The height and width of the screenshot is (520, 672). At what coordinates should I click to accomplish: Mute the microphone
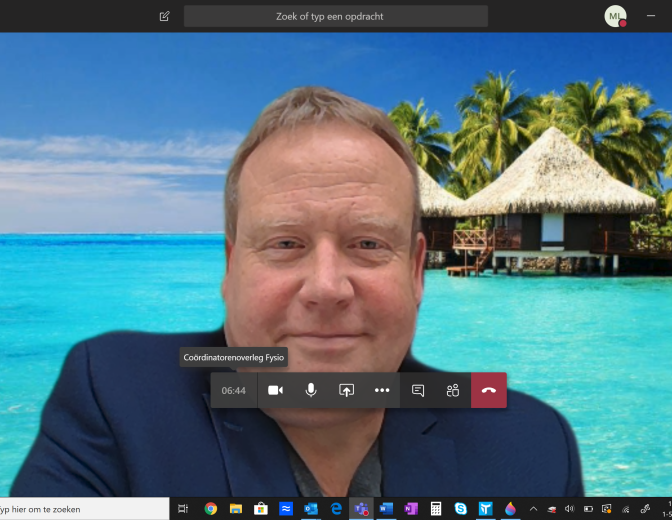pos(311,390)
